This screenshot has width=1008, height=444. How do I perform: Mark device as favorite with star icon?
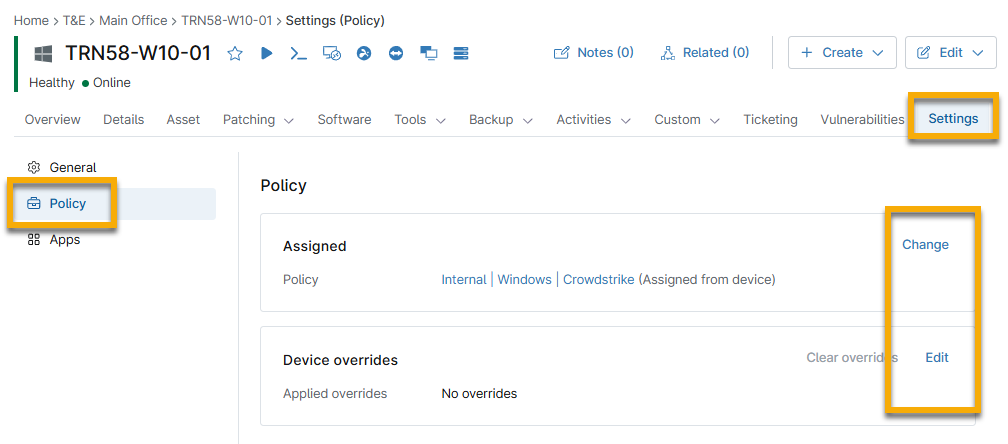point(235,53)
